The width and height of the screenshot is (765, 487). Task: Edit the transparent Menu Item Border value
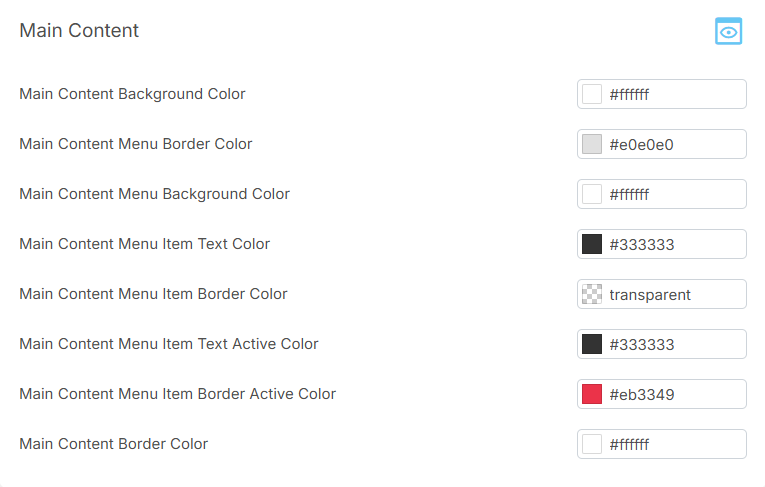[x=674, y=294]
